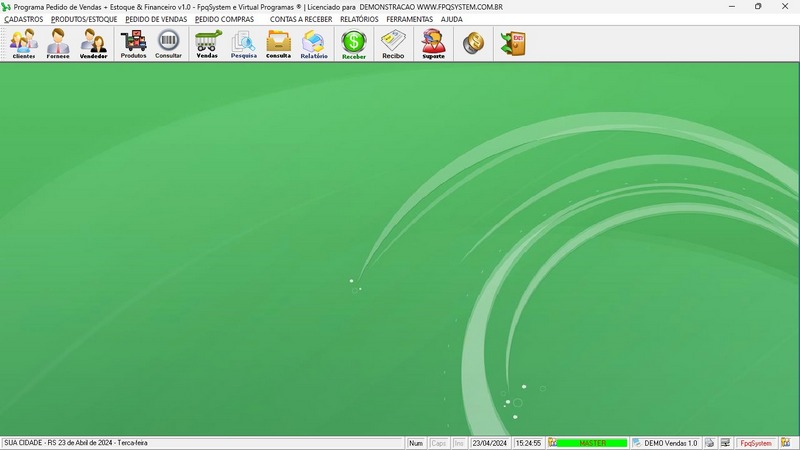
Task: Restore down the application window
Action: coord(758,7)
